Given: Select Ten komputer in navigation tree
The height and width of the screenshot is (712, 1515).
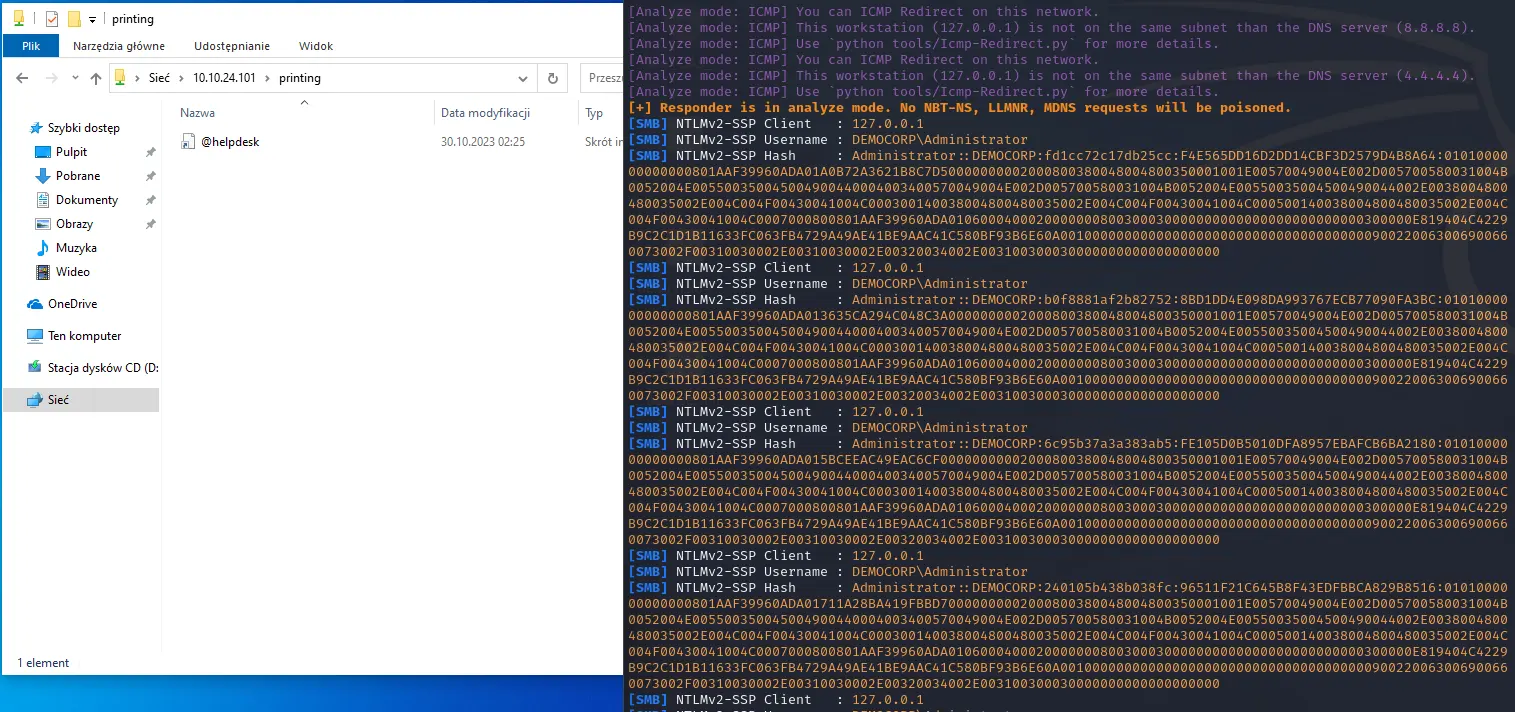Looking at the screenshot, I should [x=84, y=336].
